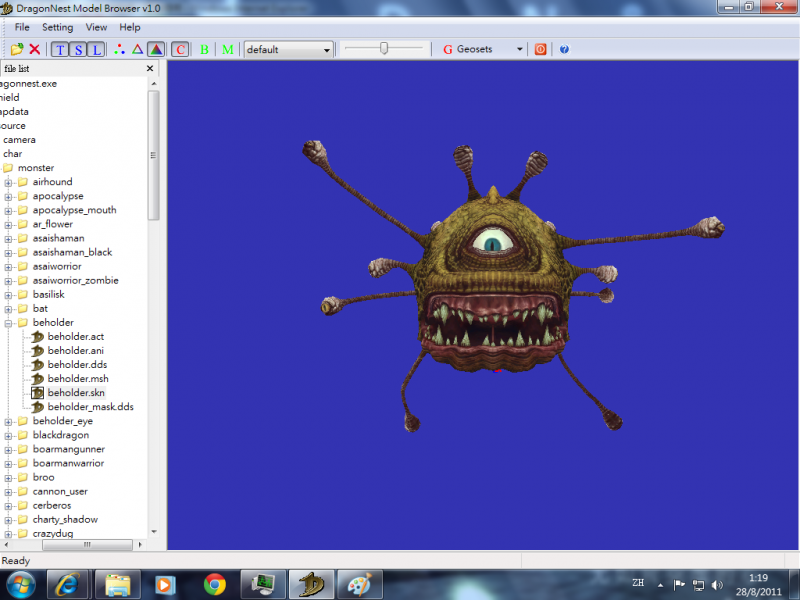
Task: Open the Setting menu
Action: (57, 27)
